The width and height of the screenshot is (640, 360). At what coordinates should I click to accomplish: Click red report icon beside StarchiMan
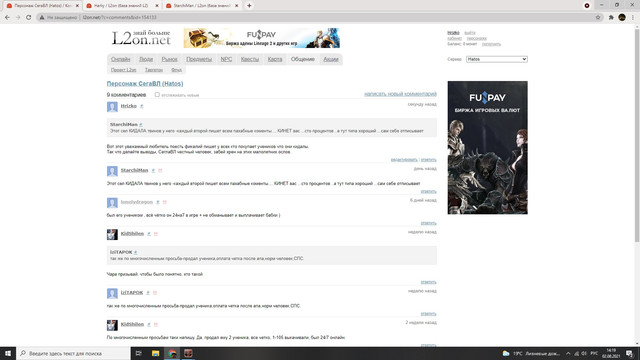tap(160, 170)
